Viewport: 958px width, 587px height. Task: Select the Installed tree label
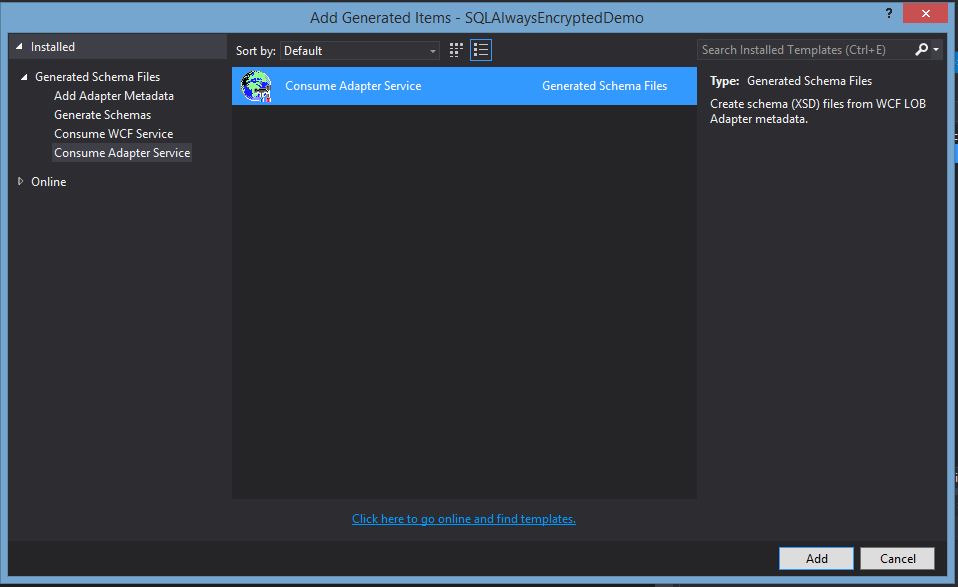(x=53, y=47)
